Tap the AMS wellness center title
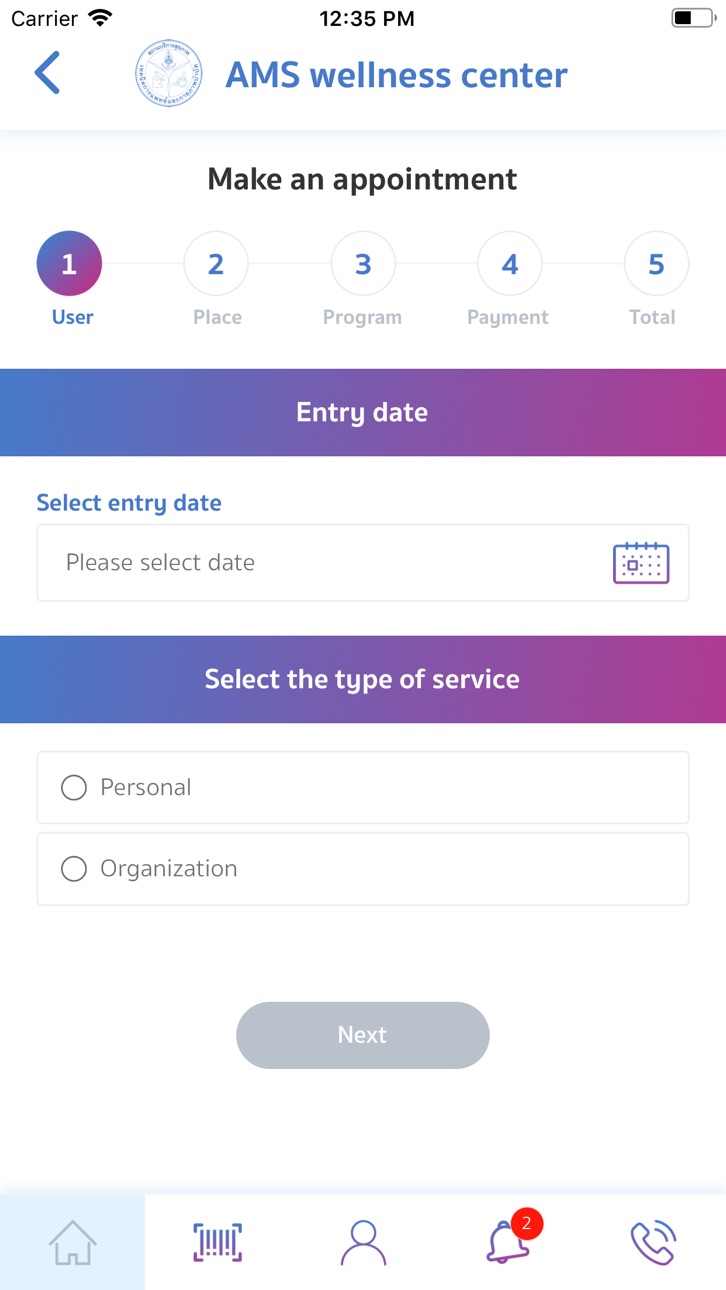The image size is (726, 1290). (396, 75)
